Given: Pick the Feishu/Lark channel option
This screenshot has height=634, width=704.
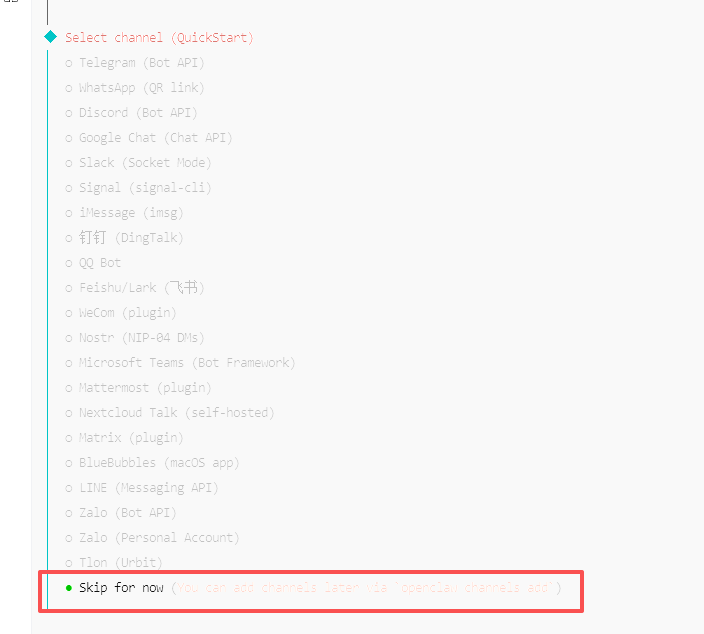Looking at the screenshot, I should click(141, 288).
